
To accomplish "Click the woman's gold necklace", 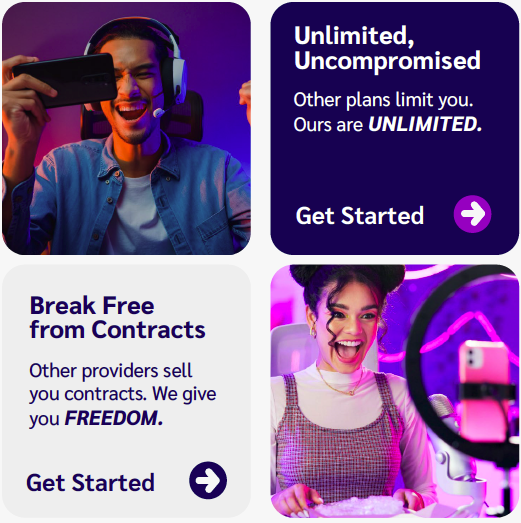I will click(x=340, y=384).
